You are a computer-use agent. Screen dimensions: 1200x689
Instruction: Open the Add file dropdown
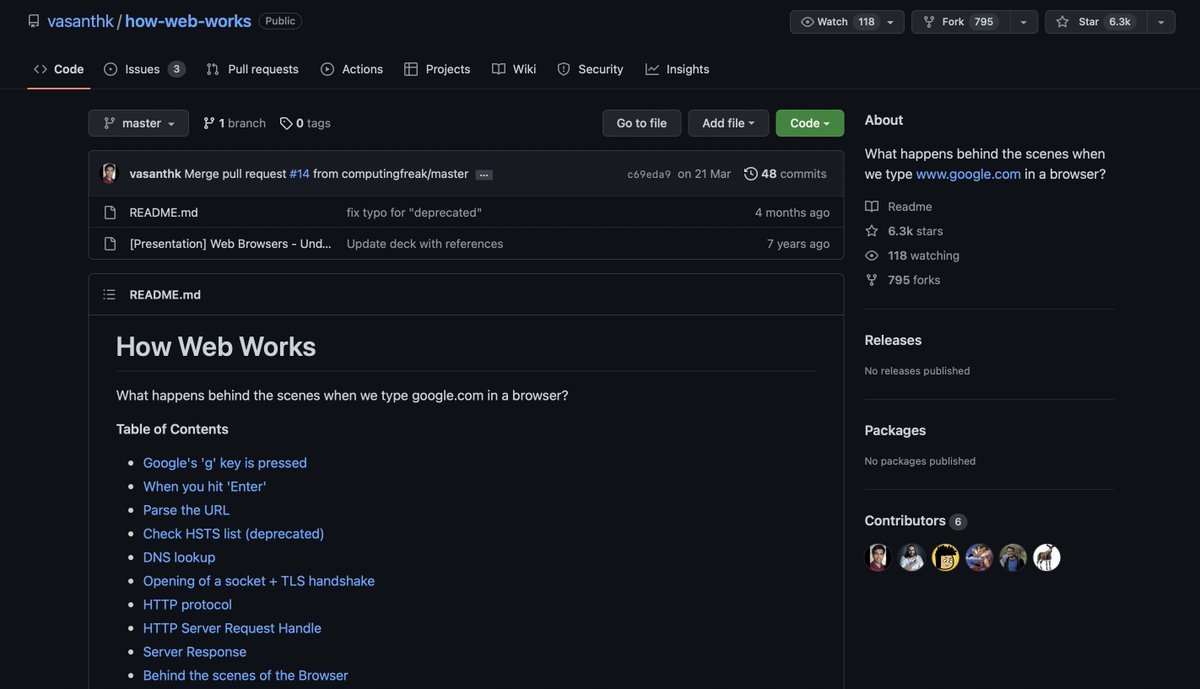coord(728,123)
